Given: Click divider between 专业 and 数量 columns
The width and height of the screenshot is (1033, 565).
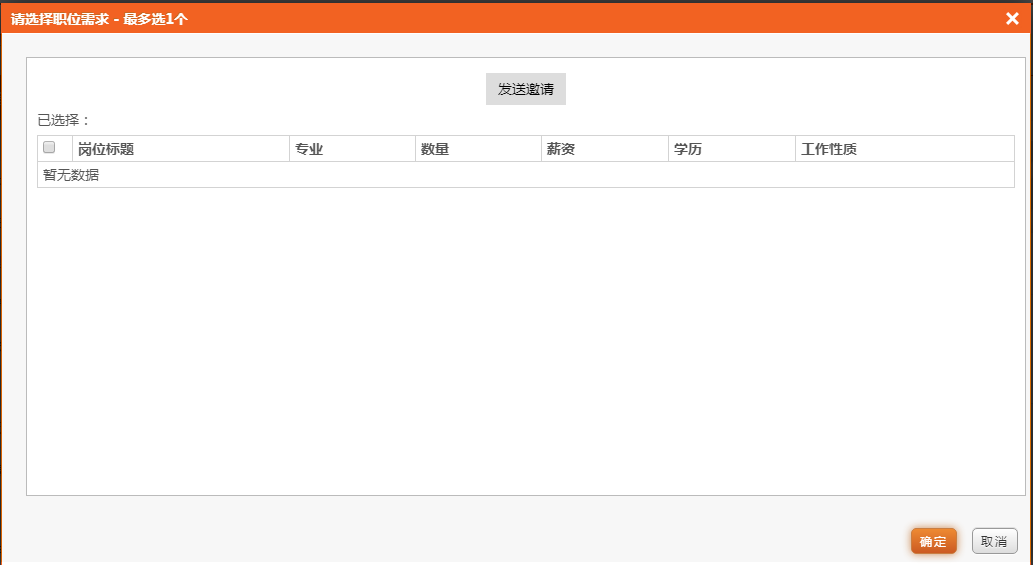Looking at the screenshot, I should pos(415,149).
